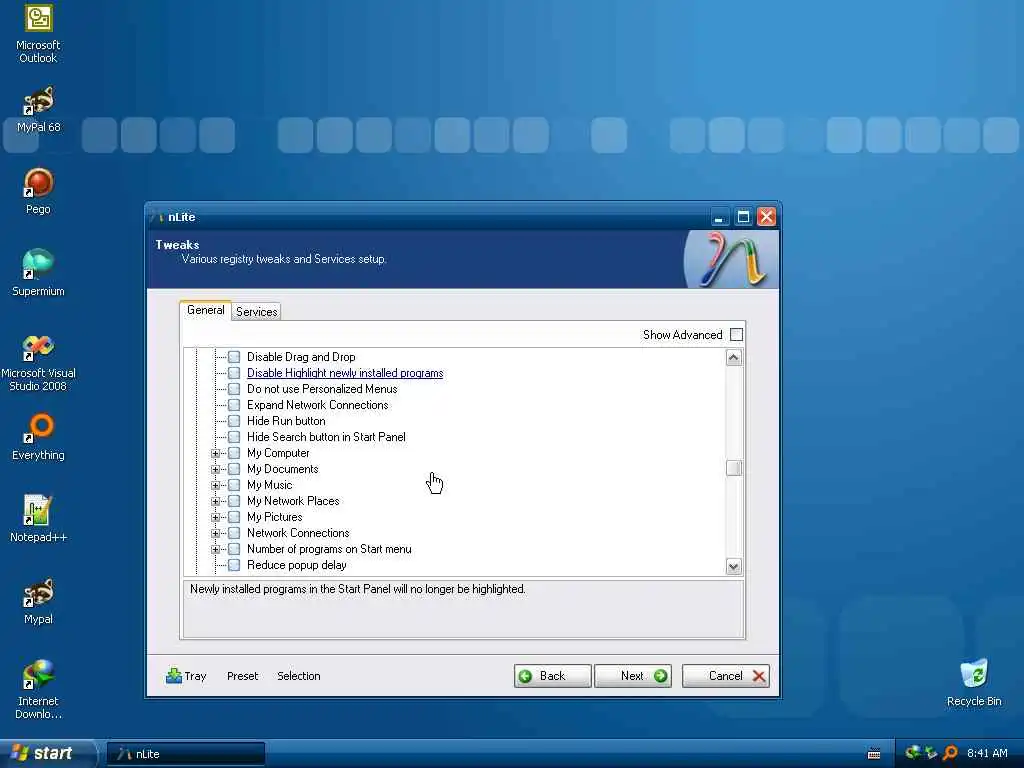Viewport: 1024px width, 768px height.
Task: Click the Everything magnifier tray icon
Action: pos(950,753)
